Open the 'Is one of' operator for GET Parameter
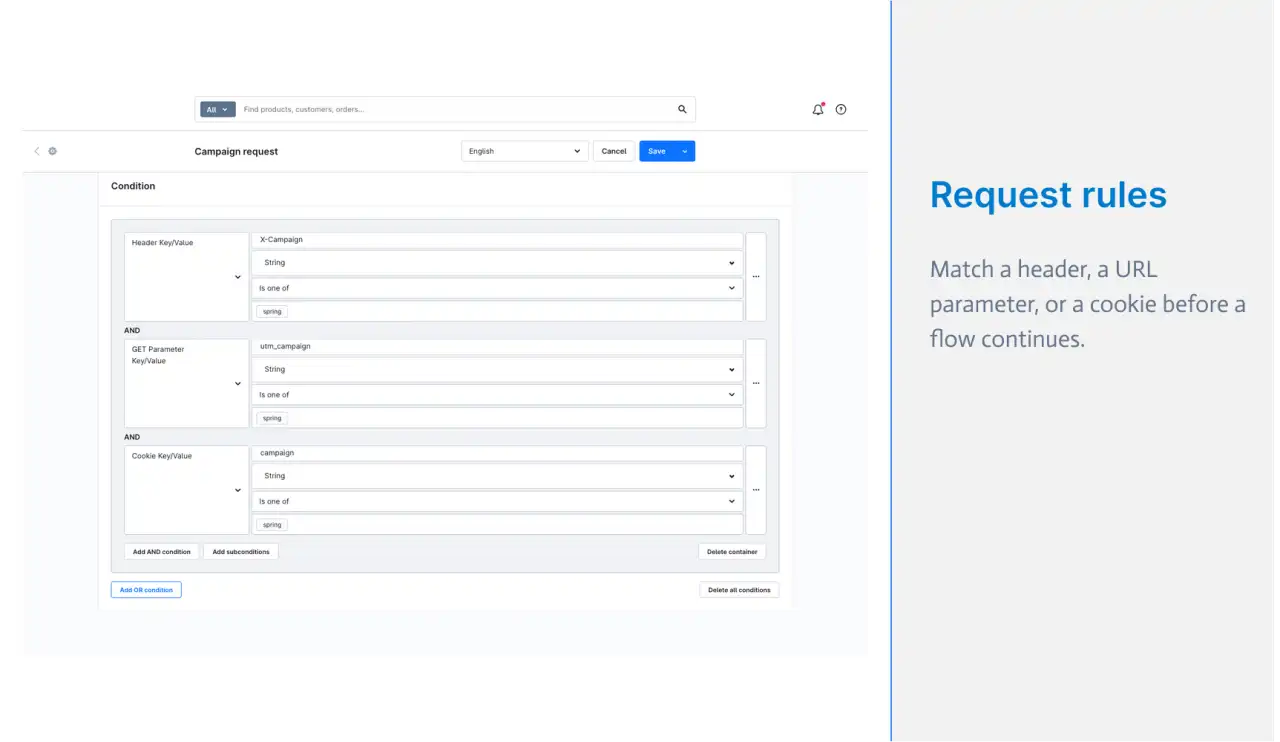The image size is (1280, 742). [497, 395]
